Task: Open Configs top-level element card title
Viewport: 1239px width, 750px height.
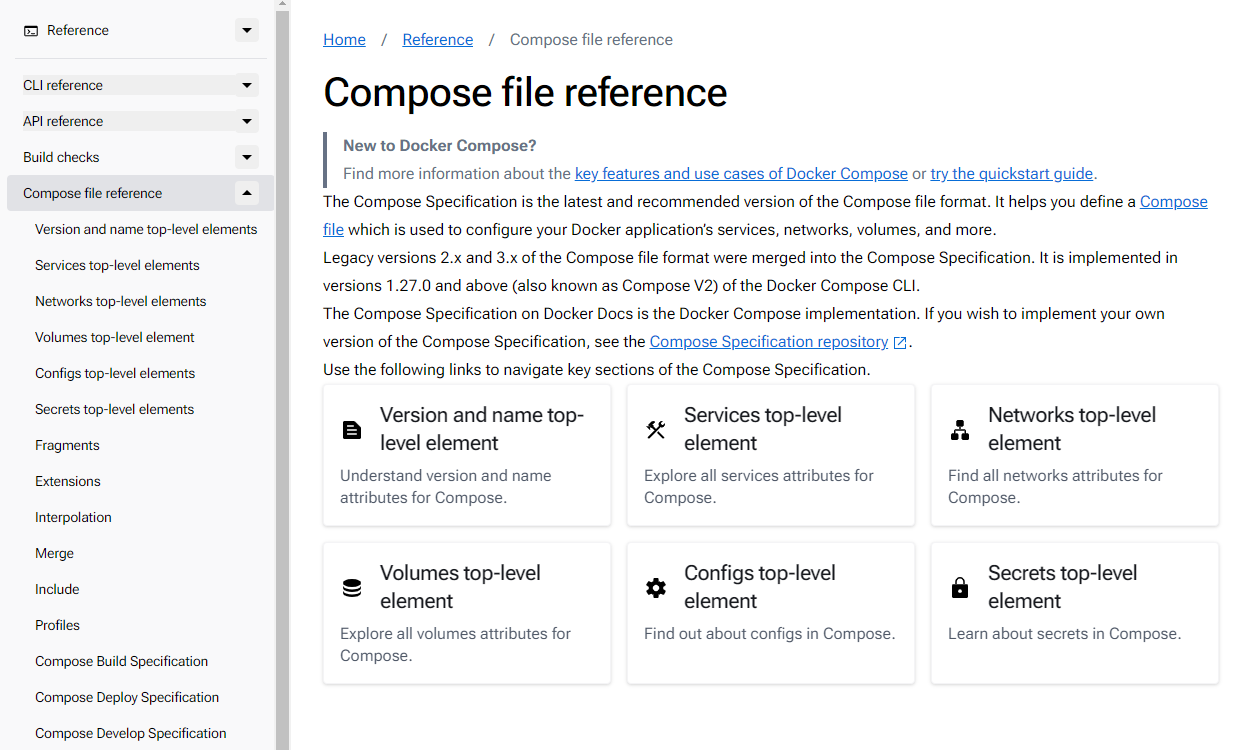Action: tap(760, 587)
